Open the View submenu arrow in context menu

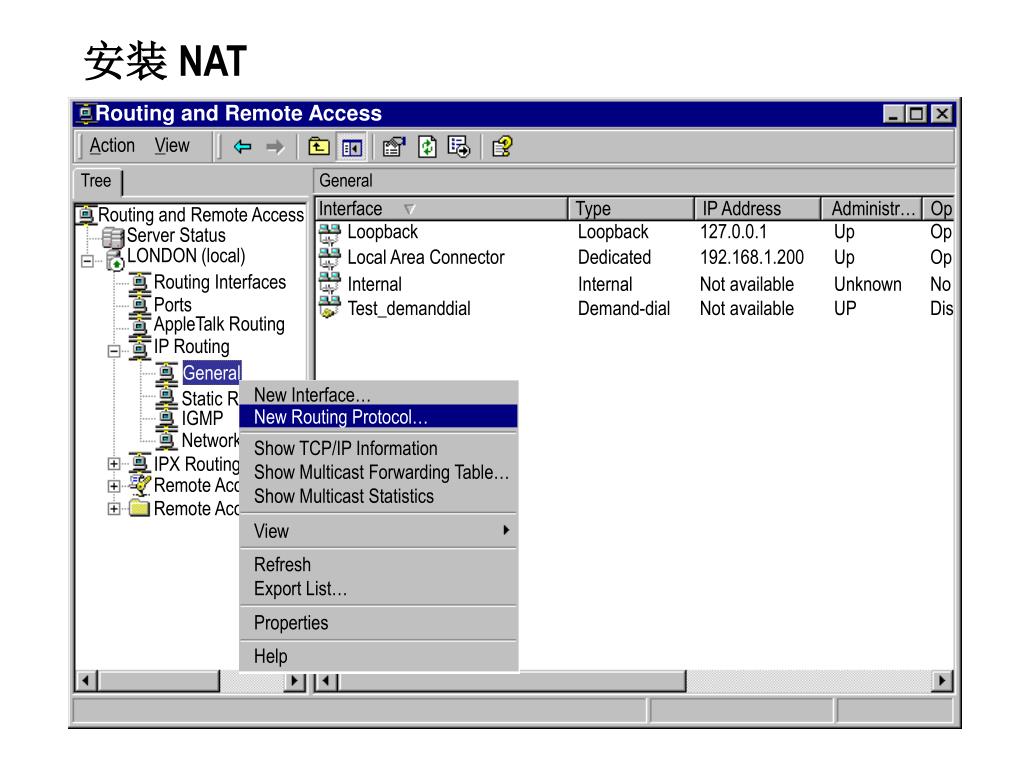(506, 530)
